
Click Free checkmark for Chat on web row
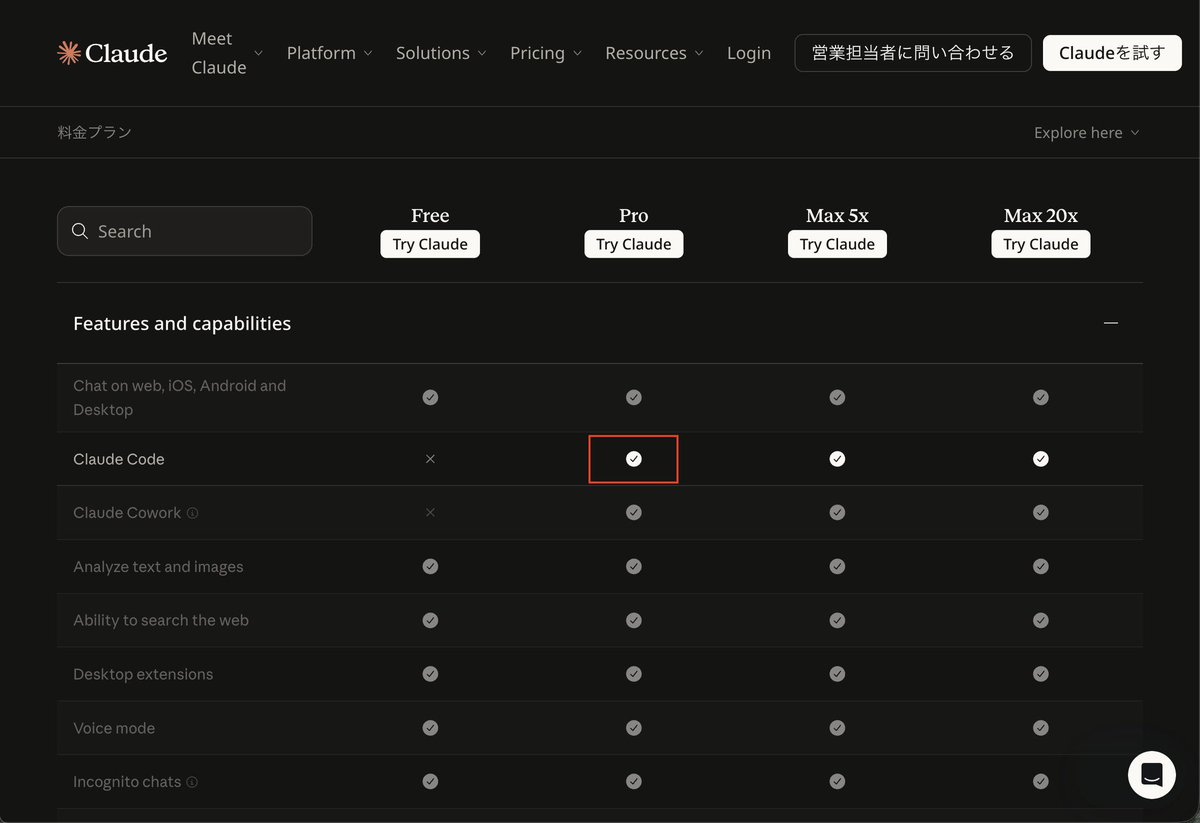click(430, 397)
